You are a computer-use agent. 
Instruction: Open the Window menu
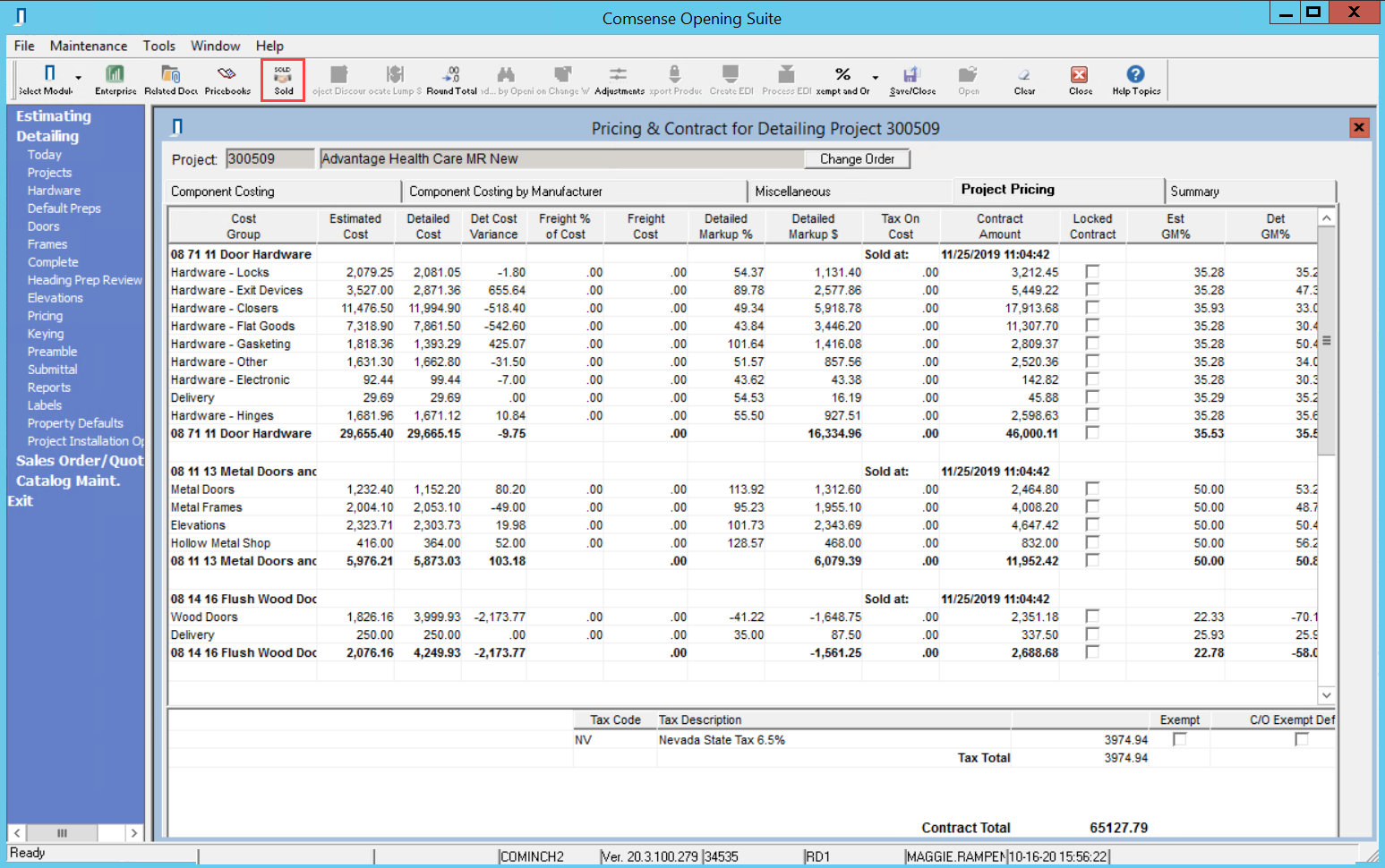[215, 46]
